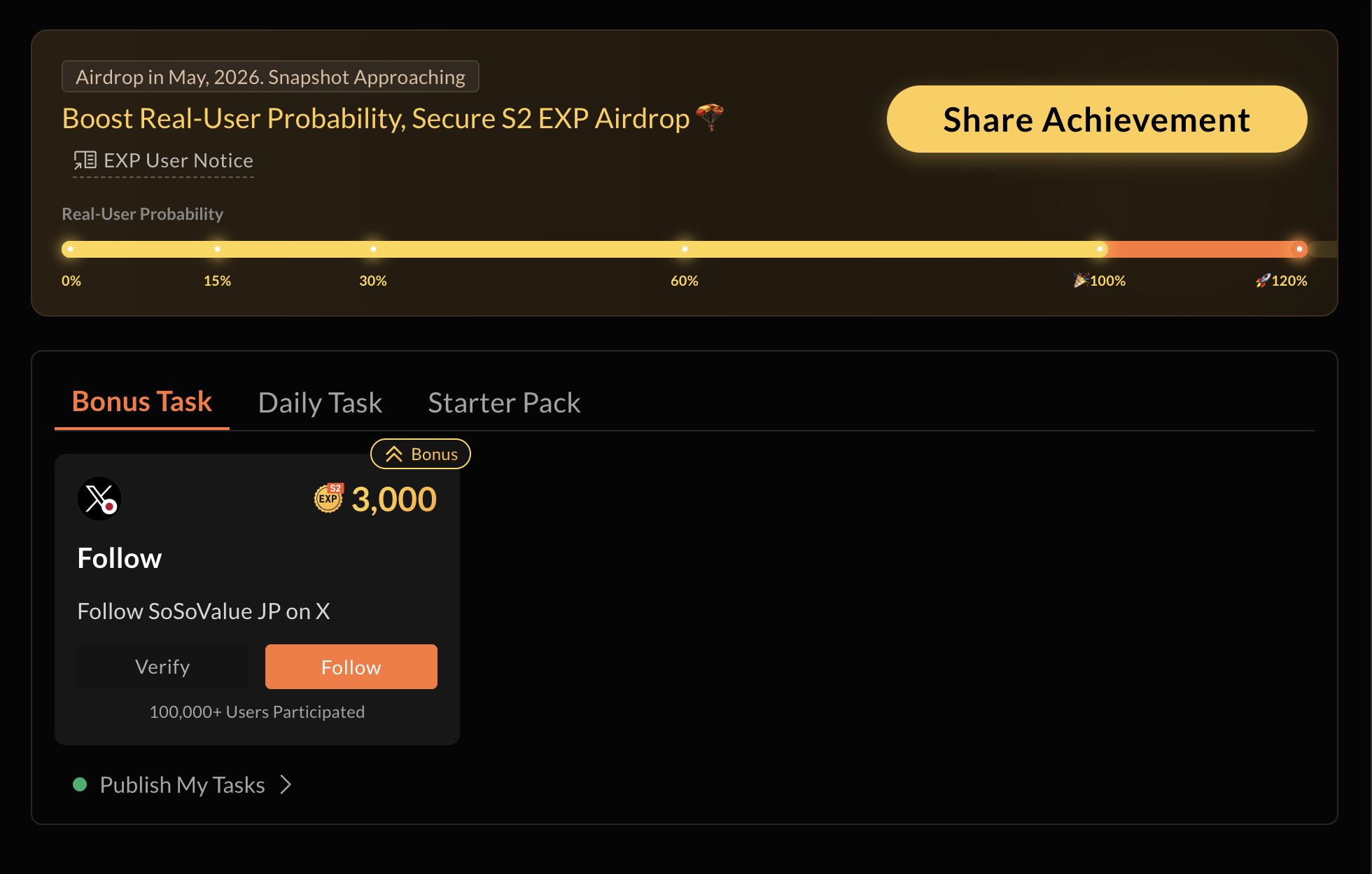Select the Bonus Task tab
This screenshot has width=1372, height=874.
click(142, 401)
